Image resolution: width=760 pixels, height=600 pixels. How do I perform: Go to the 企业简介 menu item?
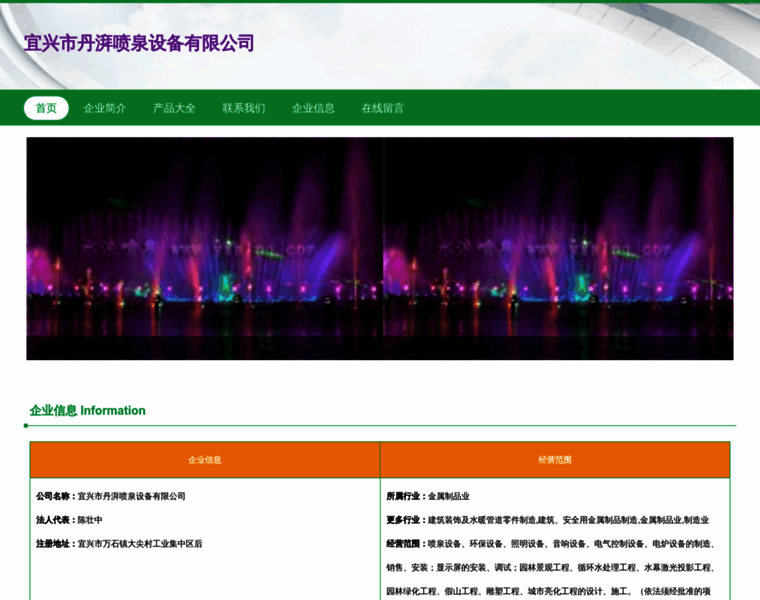coord(105,108)
